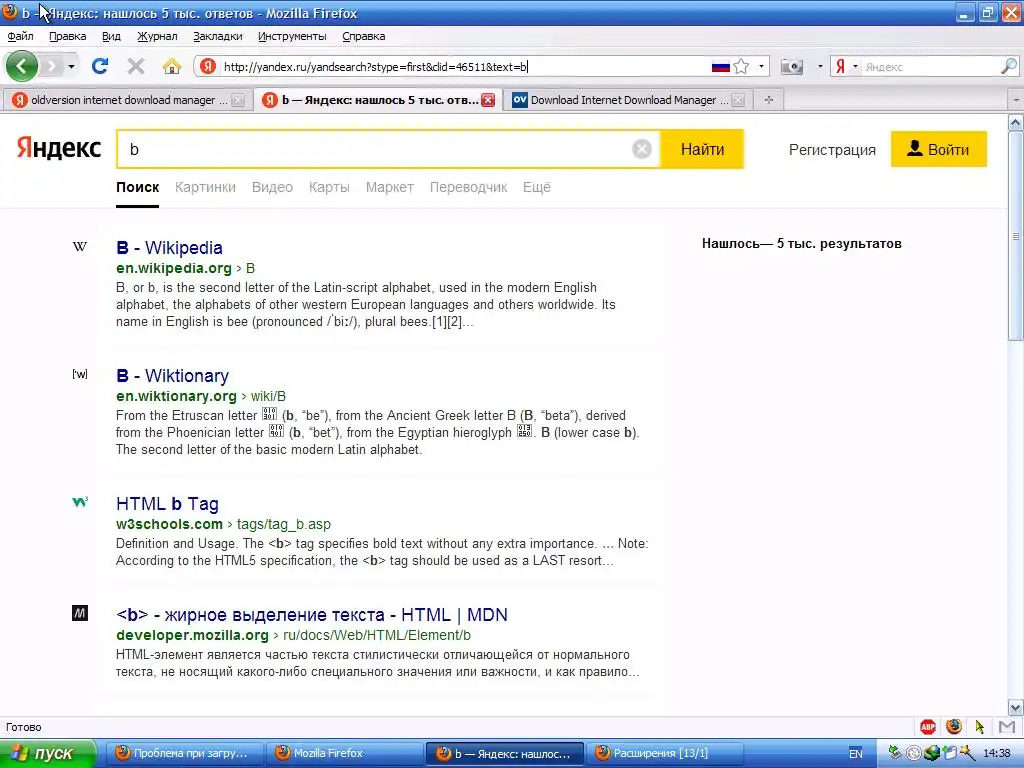Close the Download Internet Download Manager tab

pyautogui.click(x=738, y=100)
